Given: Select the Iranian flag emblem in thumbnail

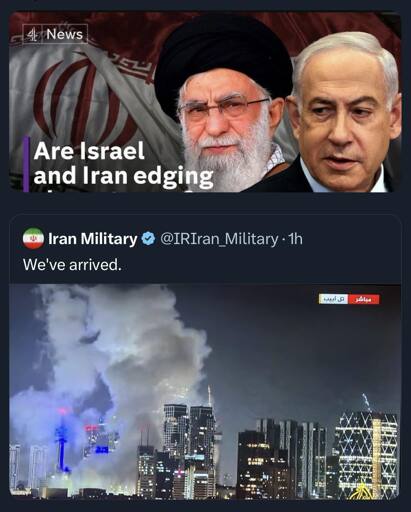Looking at the screenshot, I should coord(81,99).
